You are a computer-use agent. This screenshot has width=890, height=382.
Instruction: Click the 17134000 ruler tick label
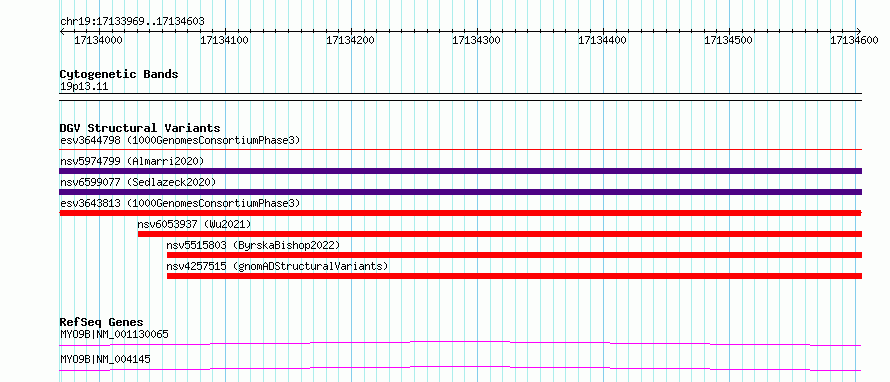click(x=99, y=40)
